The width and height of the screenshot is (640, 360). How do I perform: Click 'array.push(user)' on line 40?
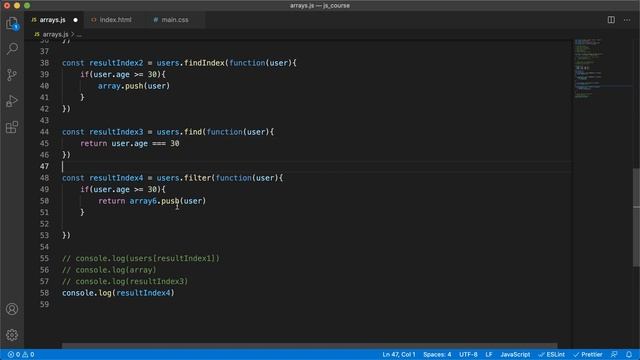134,86
